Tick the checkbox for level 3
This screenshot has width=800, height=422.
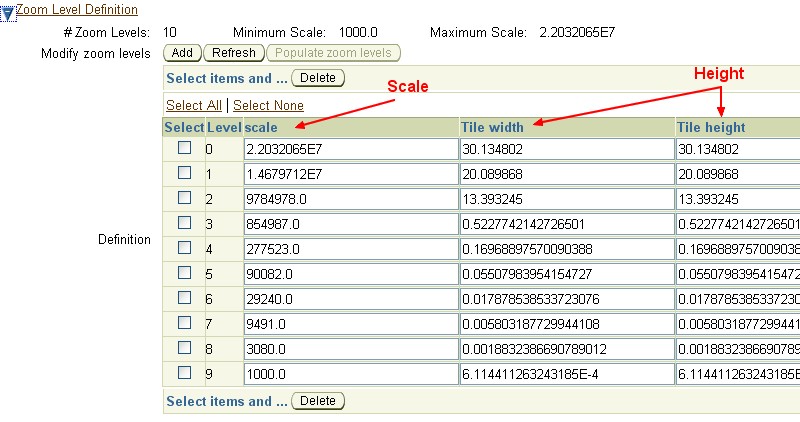click(184, 223)
